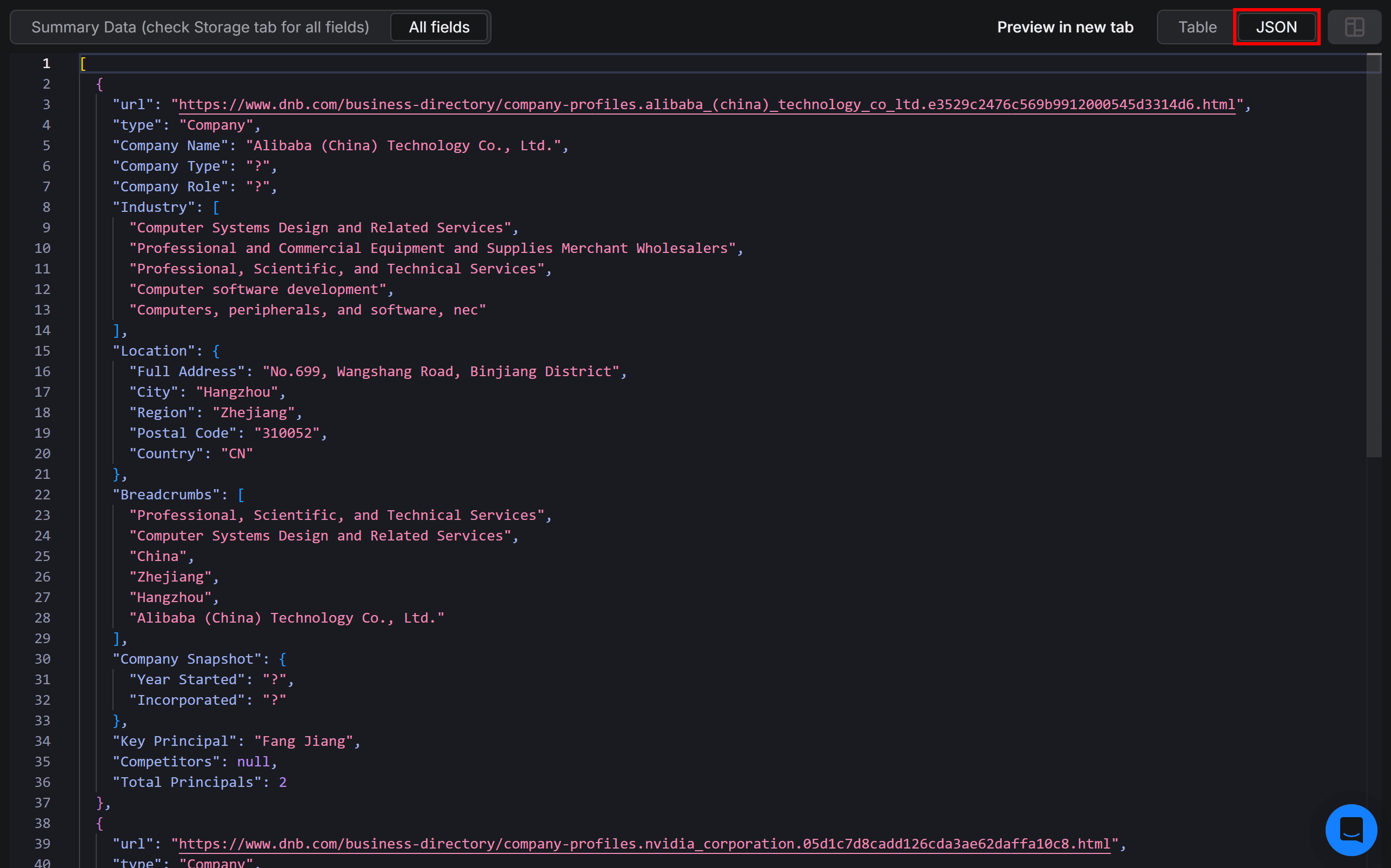Click "Professional and Commercial Equipment" industry entry
This screenshot has width=1391, height=868.
[432, 248]
